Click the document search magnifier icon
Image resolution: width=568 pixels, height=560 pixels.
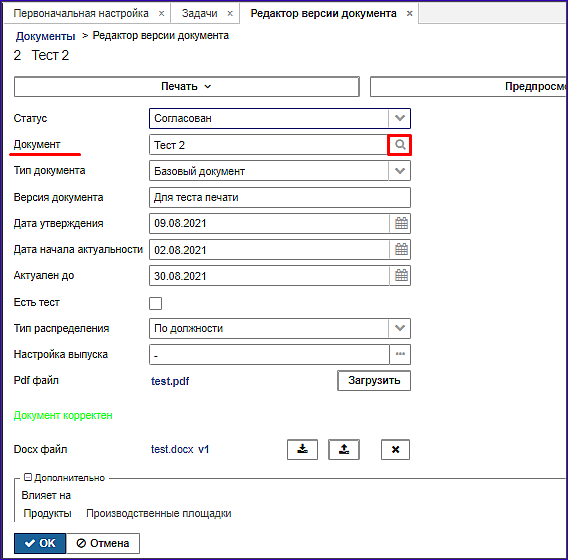[x=400, y=145]
